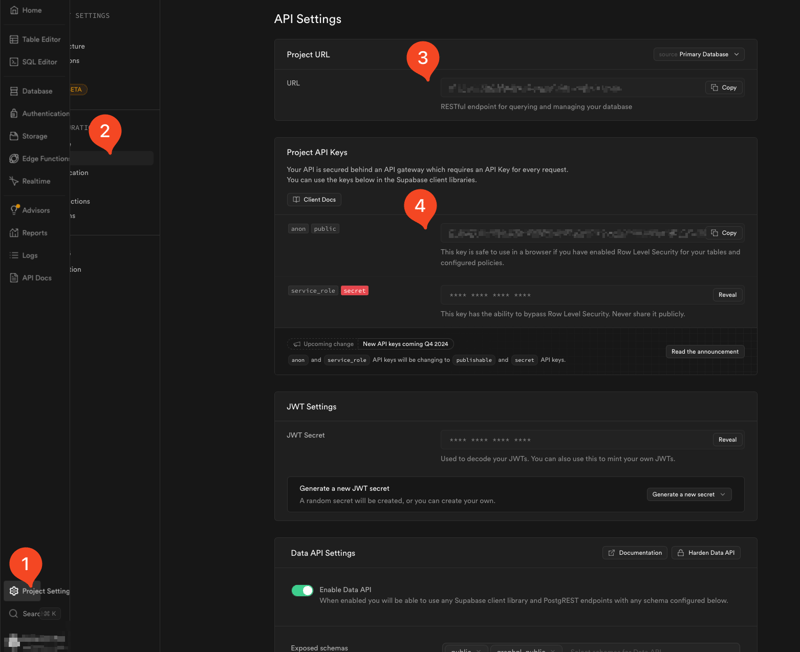Open the Advisors panel
The width and height of the screenshot is (800, 652).
click(x=14, y=208)
